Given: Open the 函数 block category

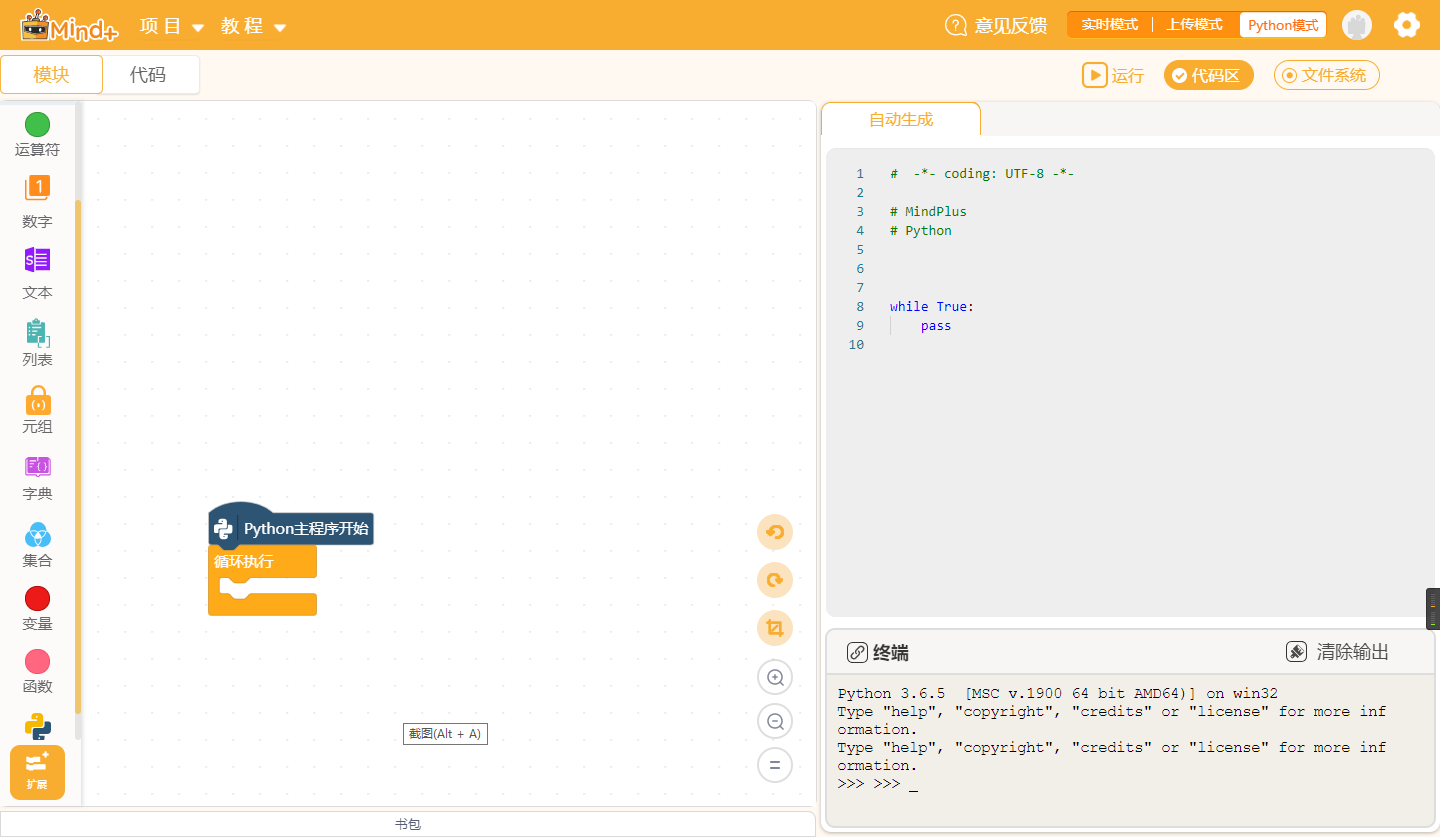Looking at the screenshot, I should tap(37, 672).
